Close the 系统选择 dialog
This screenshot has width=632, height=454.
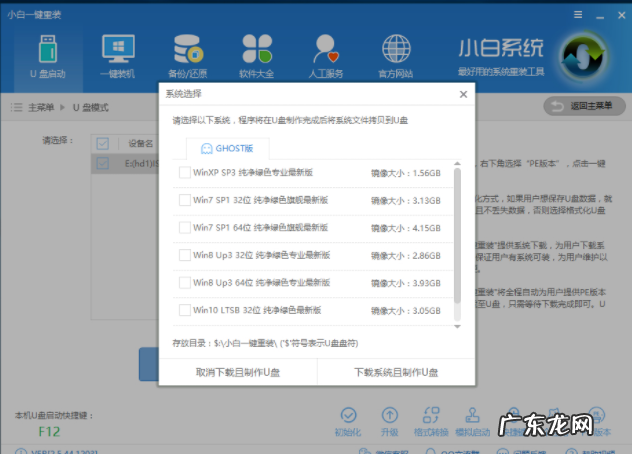click(x=464, y=94)
